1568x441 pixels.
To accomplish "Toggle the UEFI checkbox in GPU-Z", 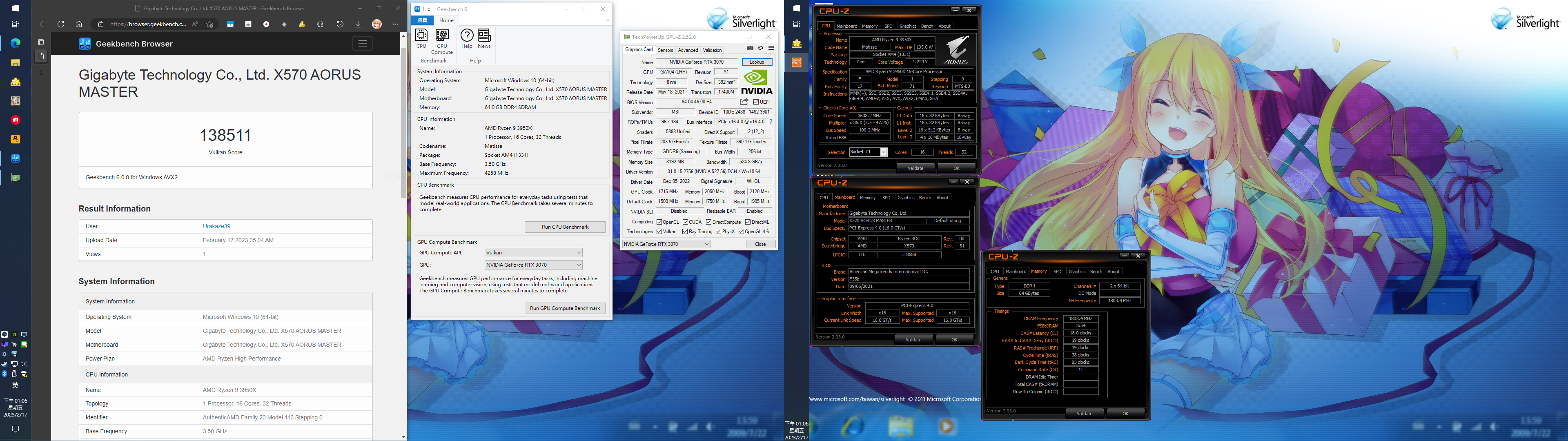I will [757, 102].
